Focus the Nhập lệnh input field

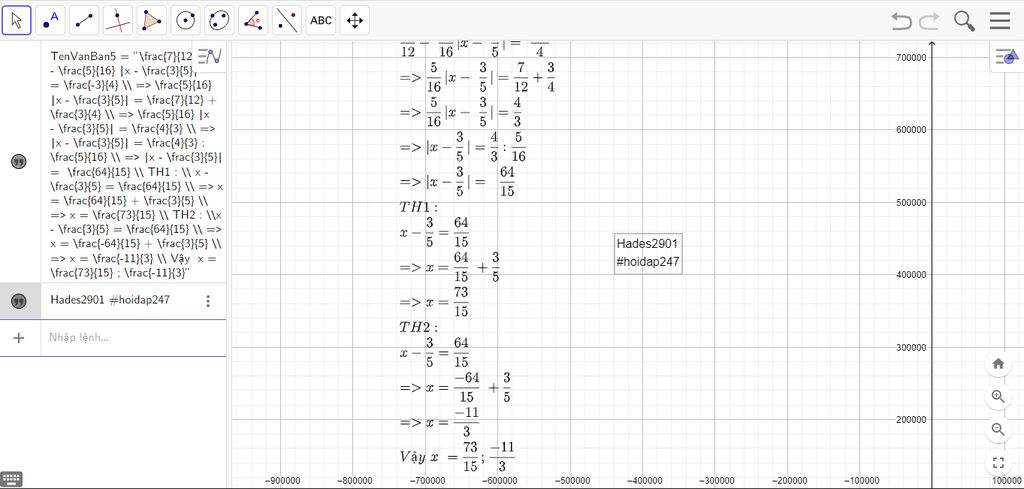(x=134, y=338)
